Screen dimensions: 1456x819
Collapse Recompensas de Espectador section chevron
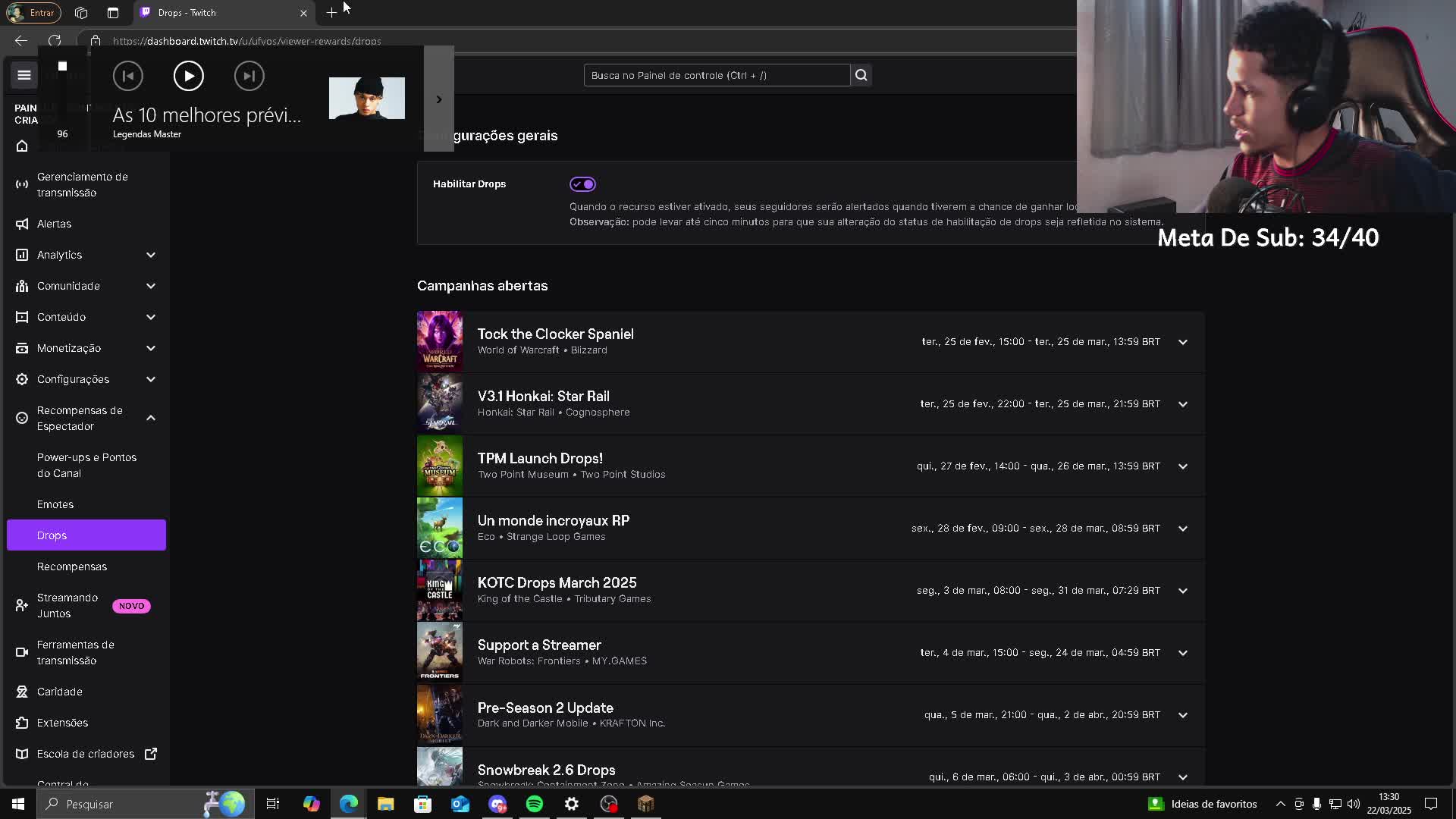click(151, 418)
